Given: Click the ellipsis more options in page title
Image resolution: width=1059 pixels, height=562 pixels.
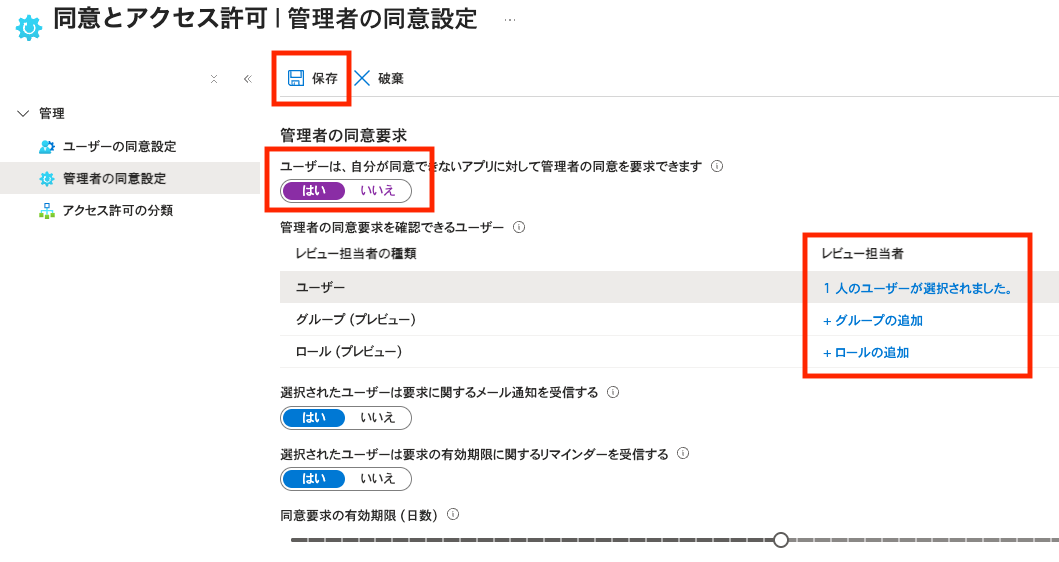Looking at the screenshot, I should click(510, 20).
